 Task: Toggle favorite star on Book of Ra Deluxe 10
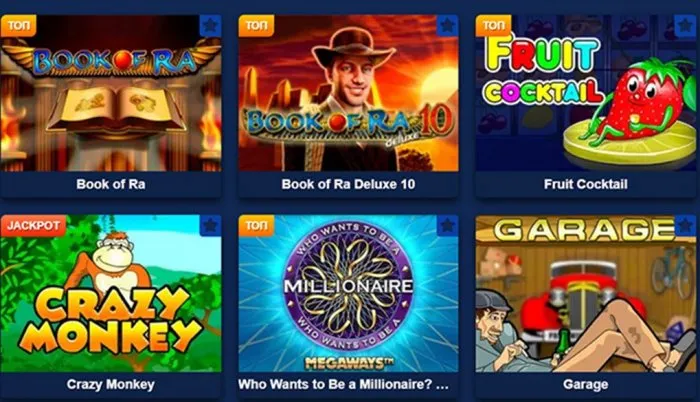click(x=447, y=25)
